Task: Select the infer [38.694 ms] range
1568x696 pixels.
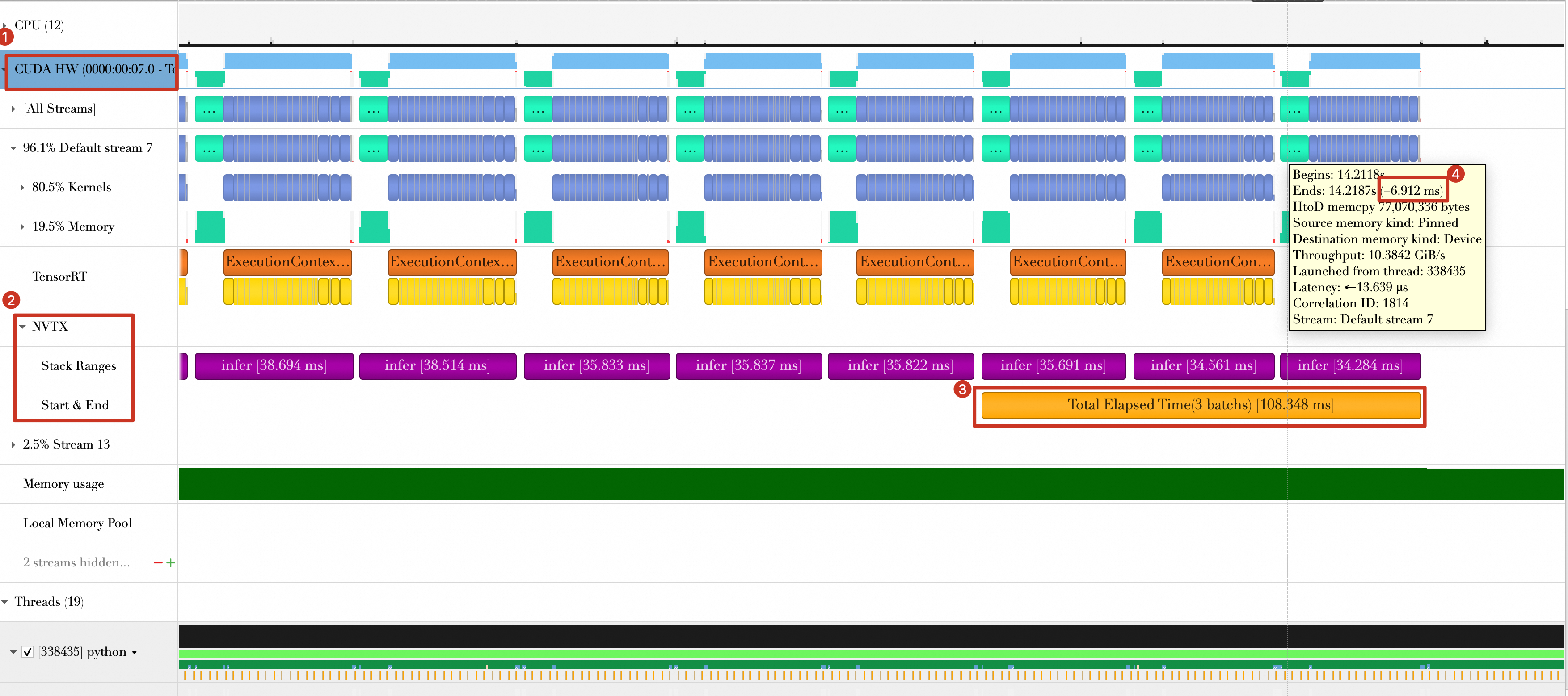Action: pyautogui.click(x=274, y=365)
